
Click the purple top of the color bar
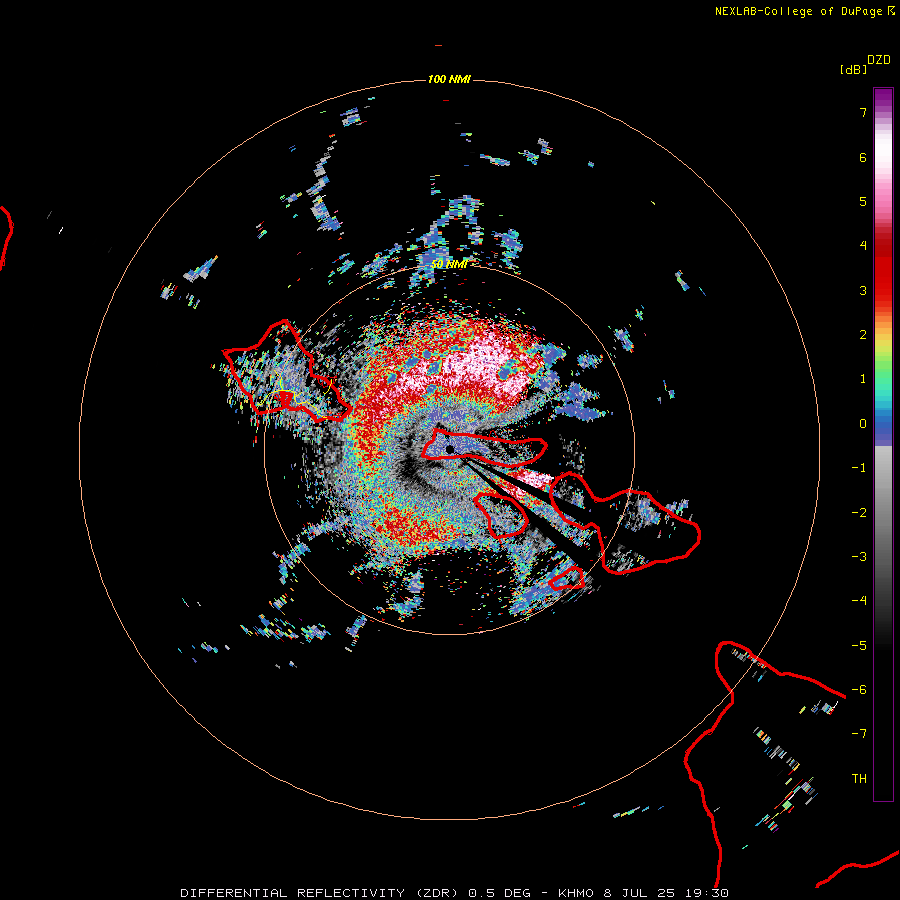pos(883,98)
